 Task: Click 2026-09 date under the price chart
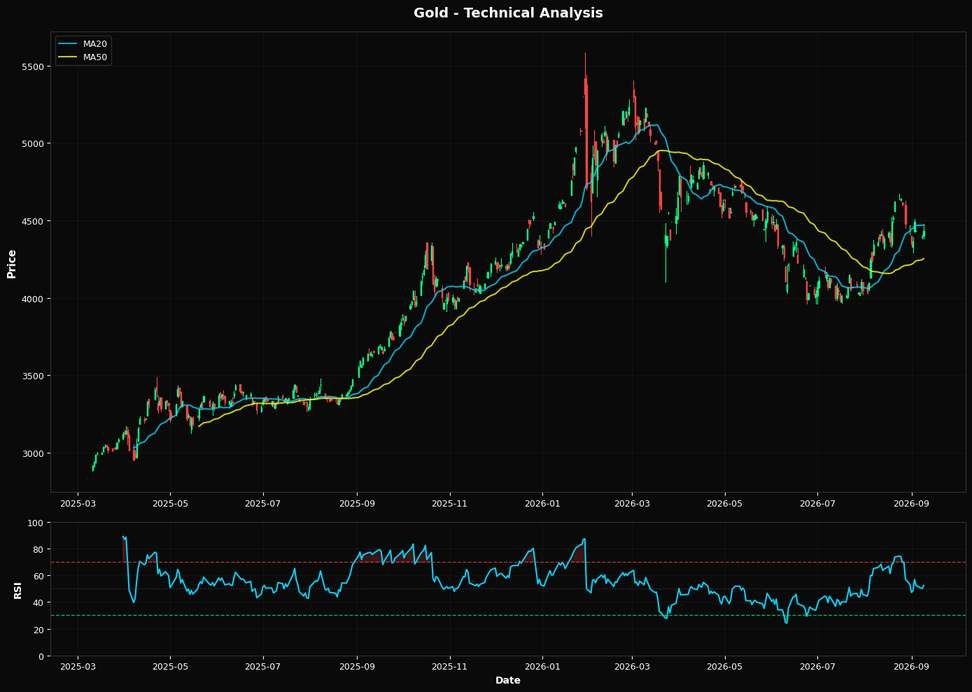(912, 505)
